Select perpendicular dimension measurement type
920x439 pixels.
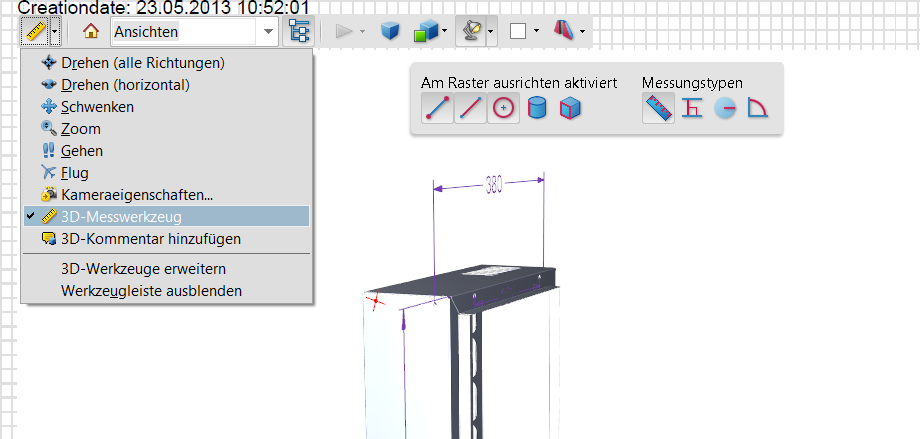(x=692, y=109)
